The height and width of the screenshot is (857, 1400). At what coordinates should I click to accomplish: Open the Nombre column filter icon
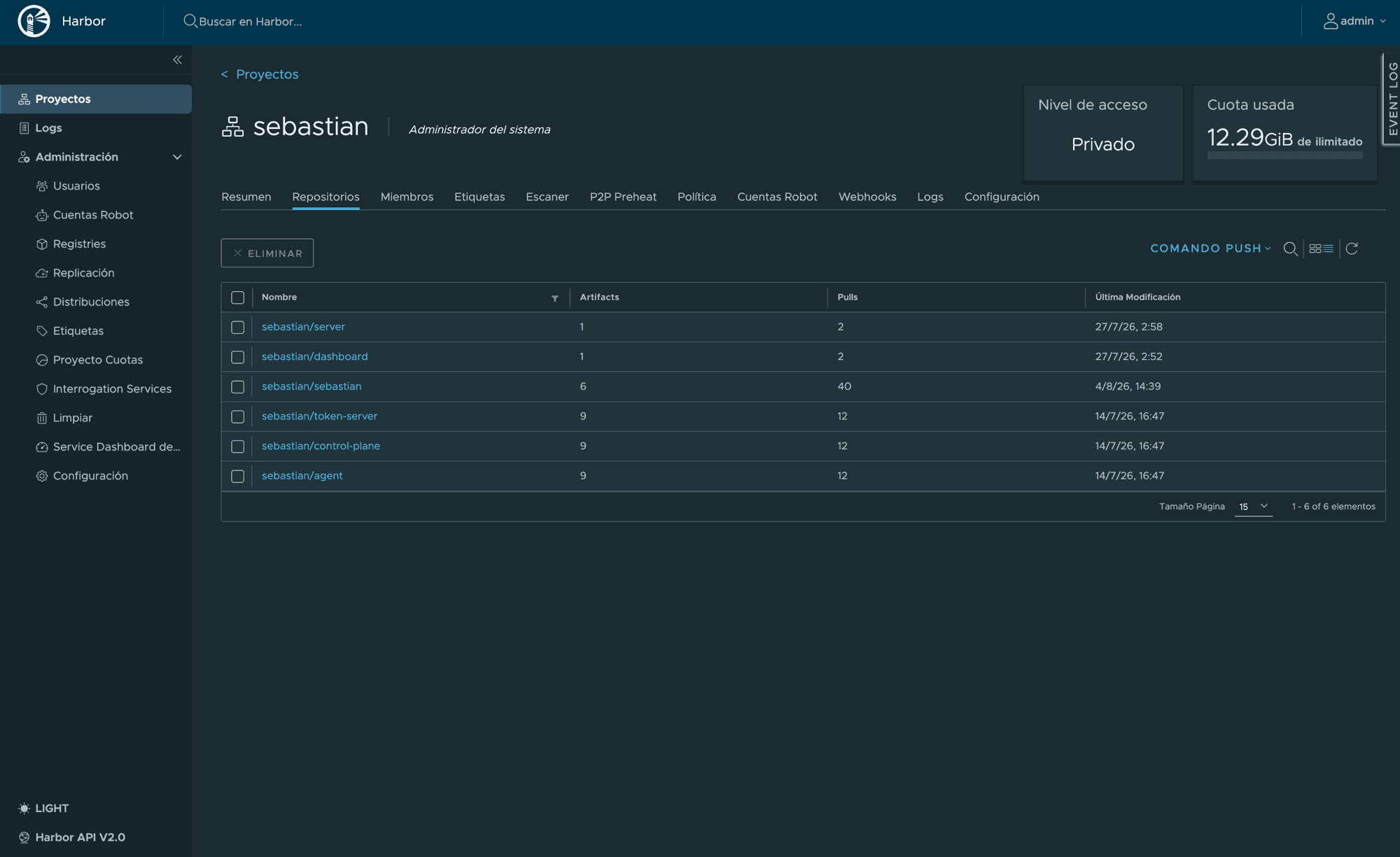pyautogui.click(x=555, y=298)
